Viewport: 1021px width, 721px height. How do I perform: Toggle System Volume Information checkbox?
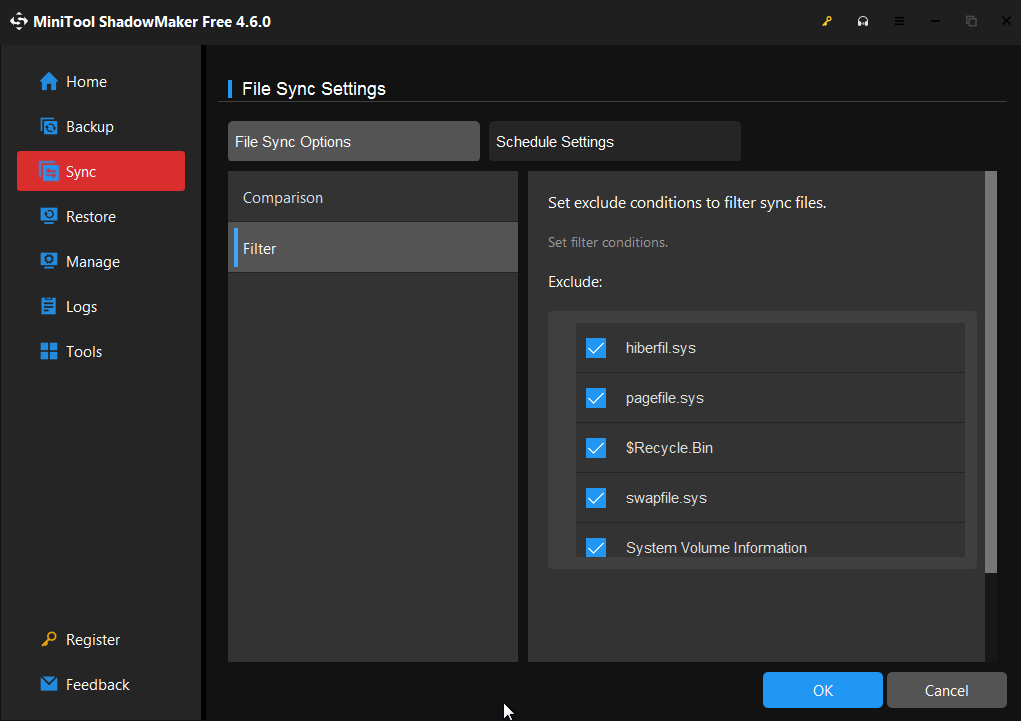596,547
